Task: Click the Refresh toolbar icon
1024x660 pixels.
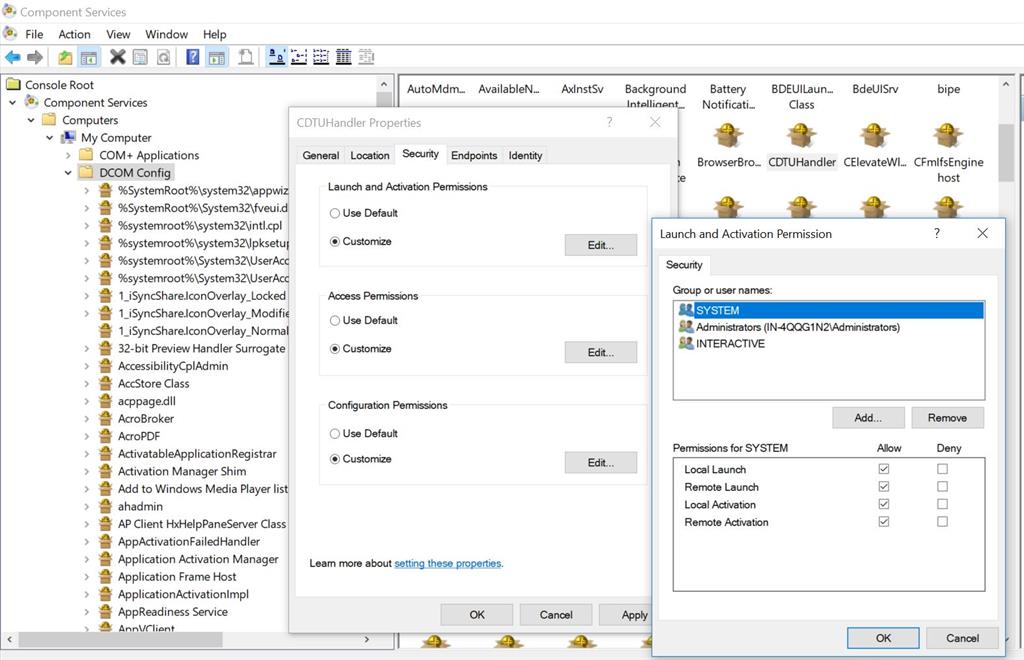Action: coord(163,57)
